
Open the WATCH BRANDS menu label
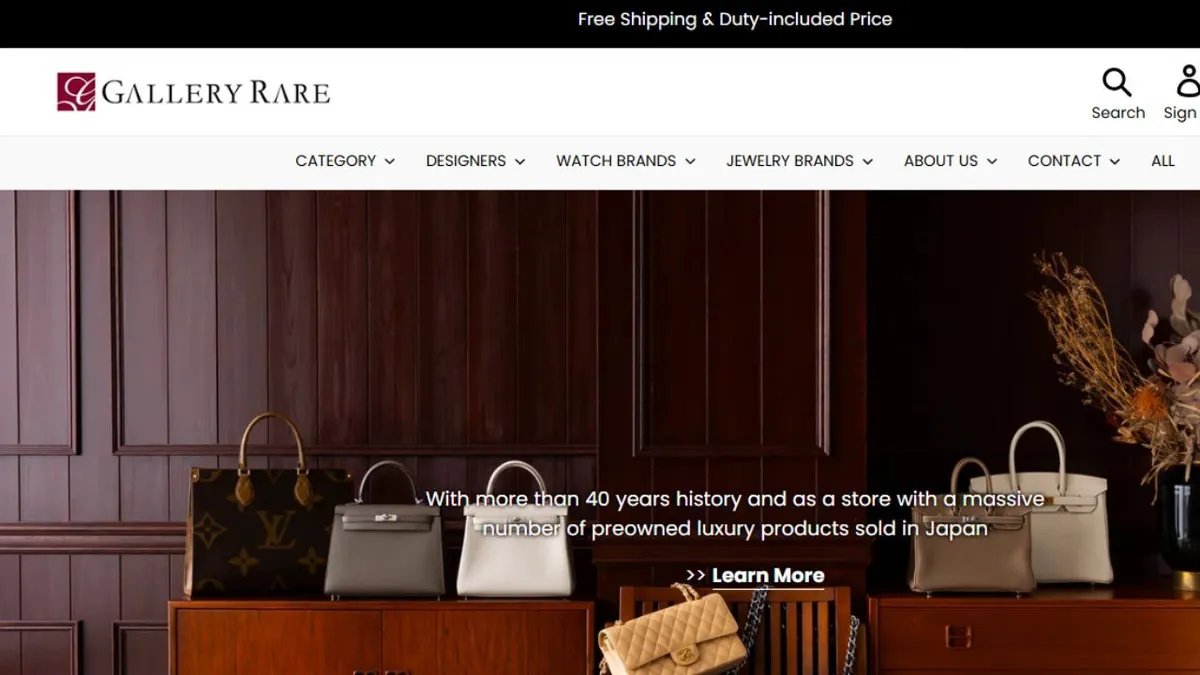tap(616, 161)
